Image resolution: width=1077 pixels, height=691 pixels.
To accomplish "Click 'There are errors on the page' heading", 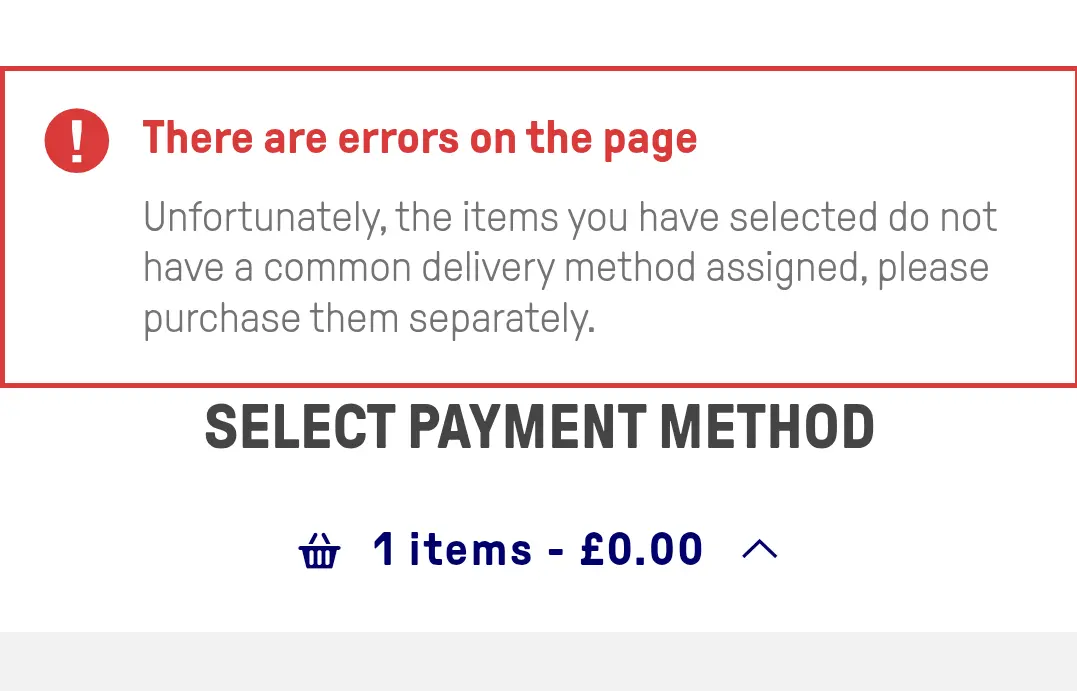I will tap(419, 139).
